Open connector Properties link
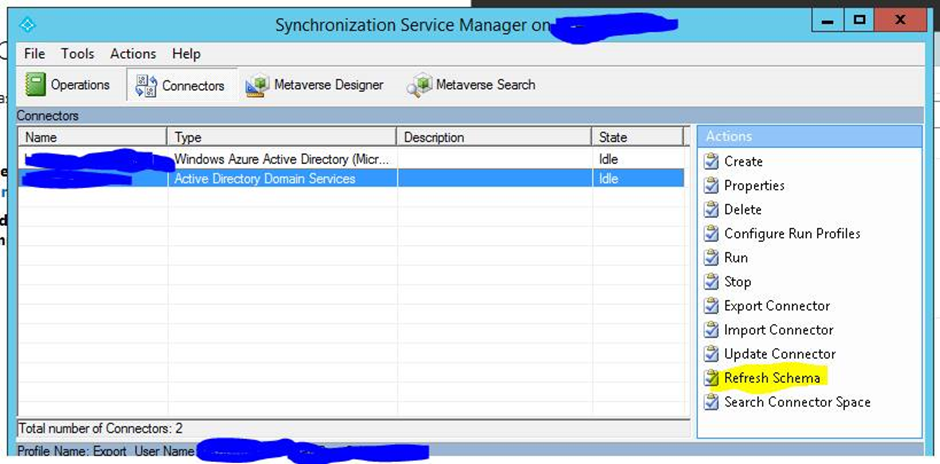This screenshot has width=940, height=464. tap(754, 186)
